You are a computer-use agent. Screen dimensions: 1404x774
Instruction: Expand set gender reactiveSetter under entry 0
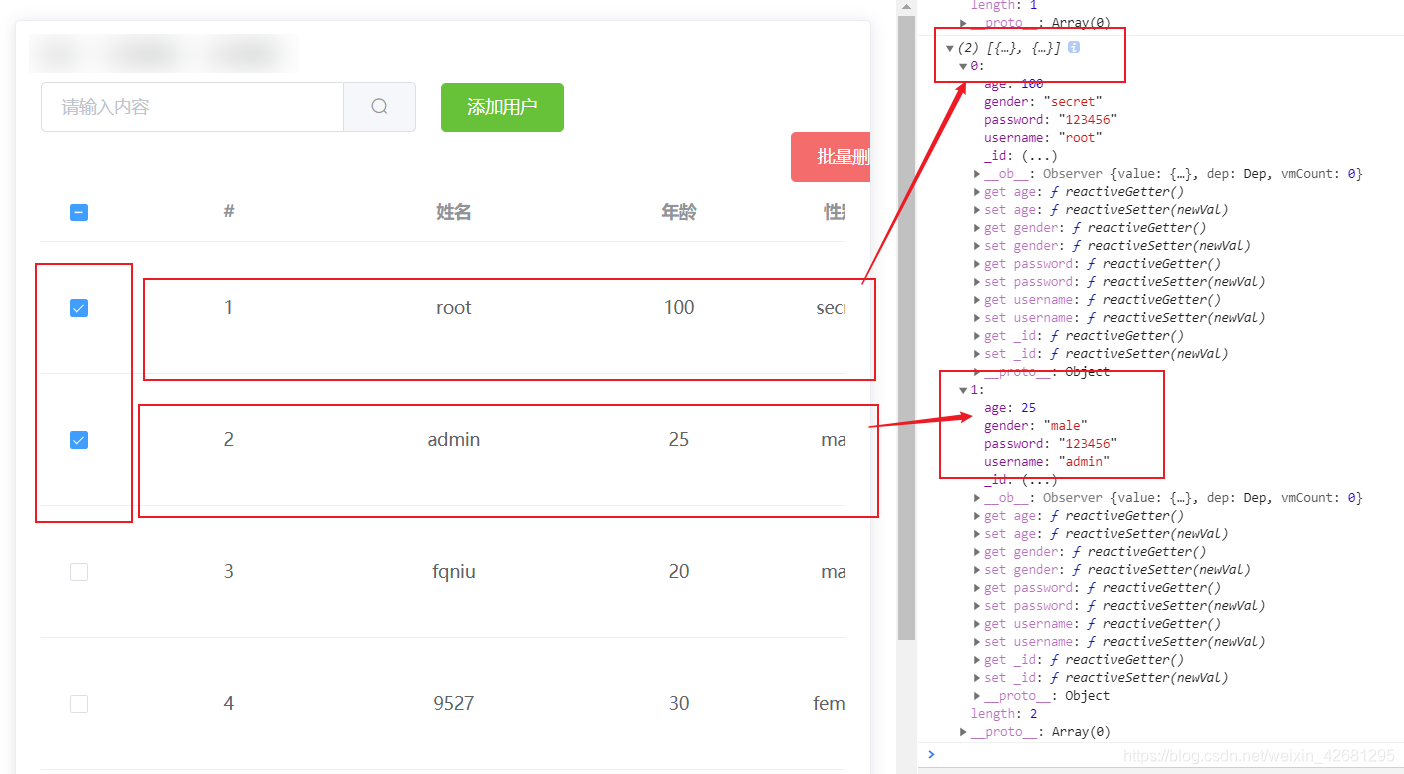pos(977,246)
